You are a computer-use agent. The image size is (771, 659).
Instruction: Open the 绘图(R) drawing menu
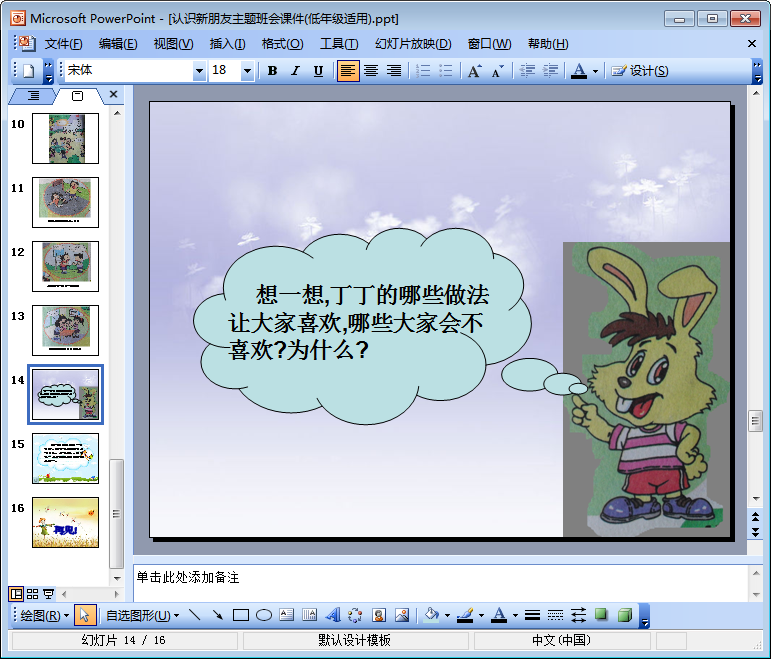[44, 615]
